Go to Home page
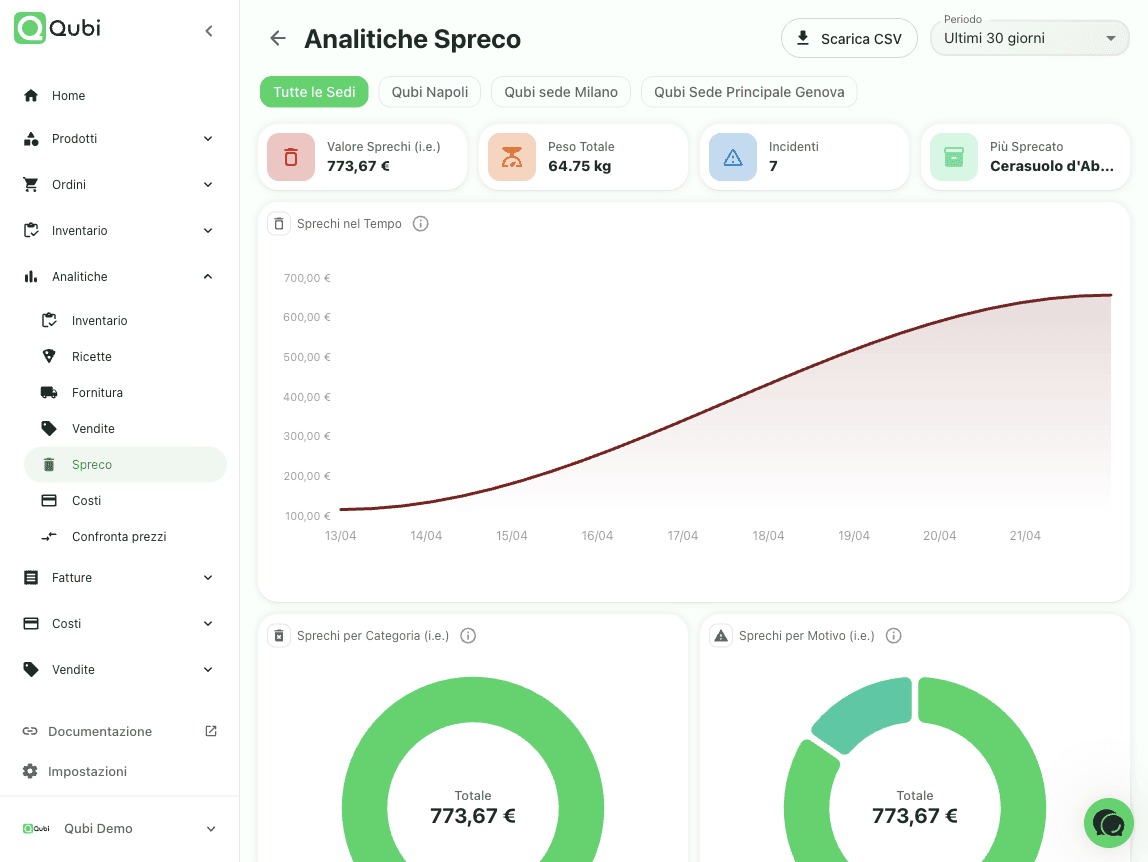1148x862 pixels. tap(119, 96)
